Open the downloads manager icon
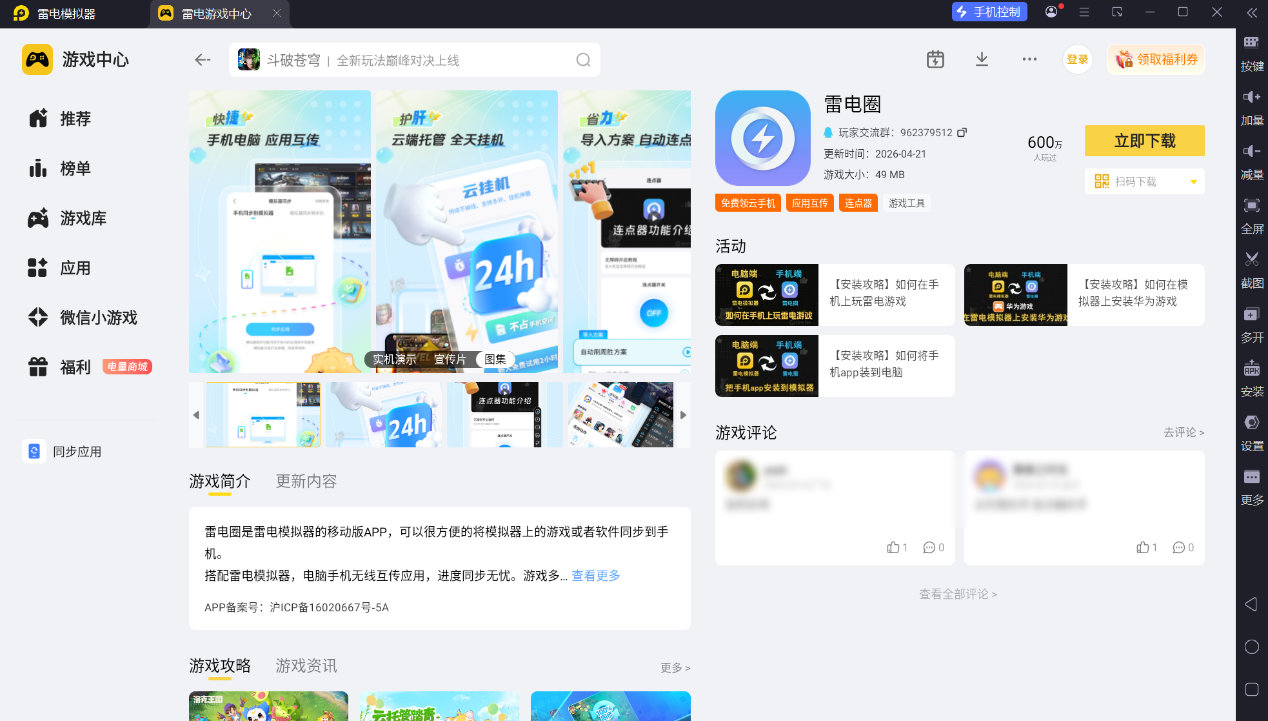This screenshot has width=1268, height=721. (982, 59)
